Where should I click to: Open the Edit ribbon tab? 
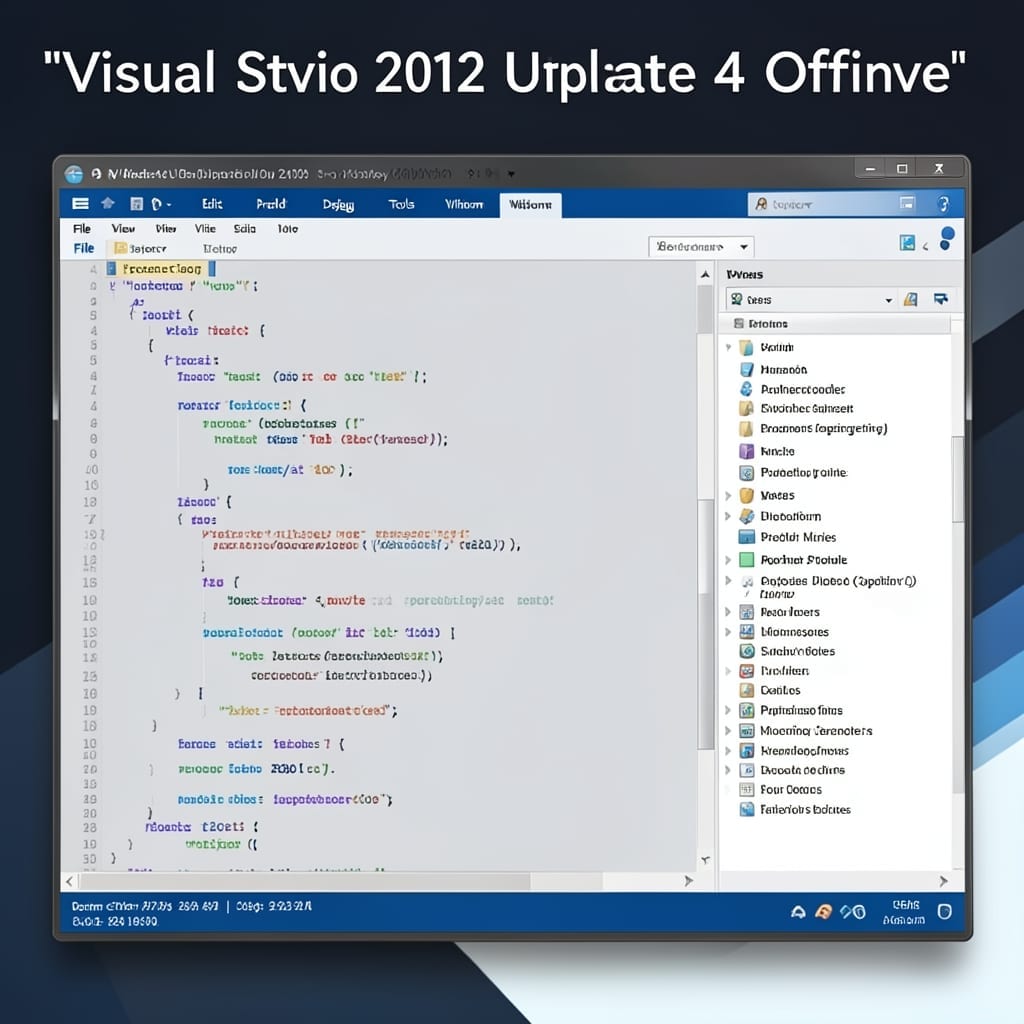pyautogui.click(x=212, y=204)
